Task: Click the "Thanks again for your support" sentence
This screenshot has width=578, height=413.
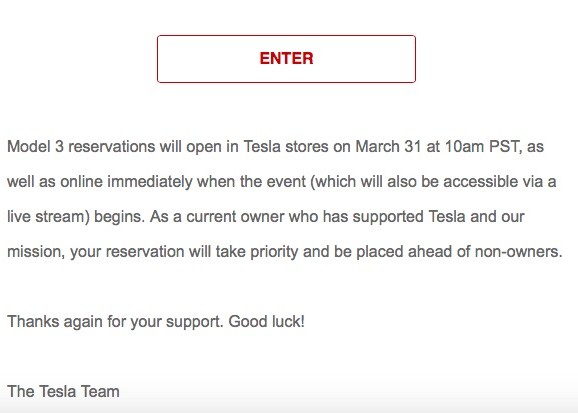Action: click(x=115, y=322)
